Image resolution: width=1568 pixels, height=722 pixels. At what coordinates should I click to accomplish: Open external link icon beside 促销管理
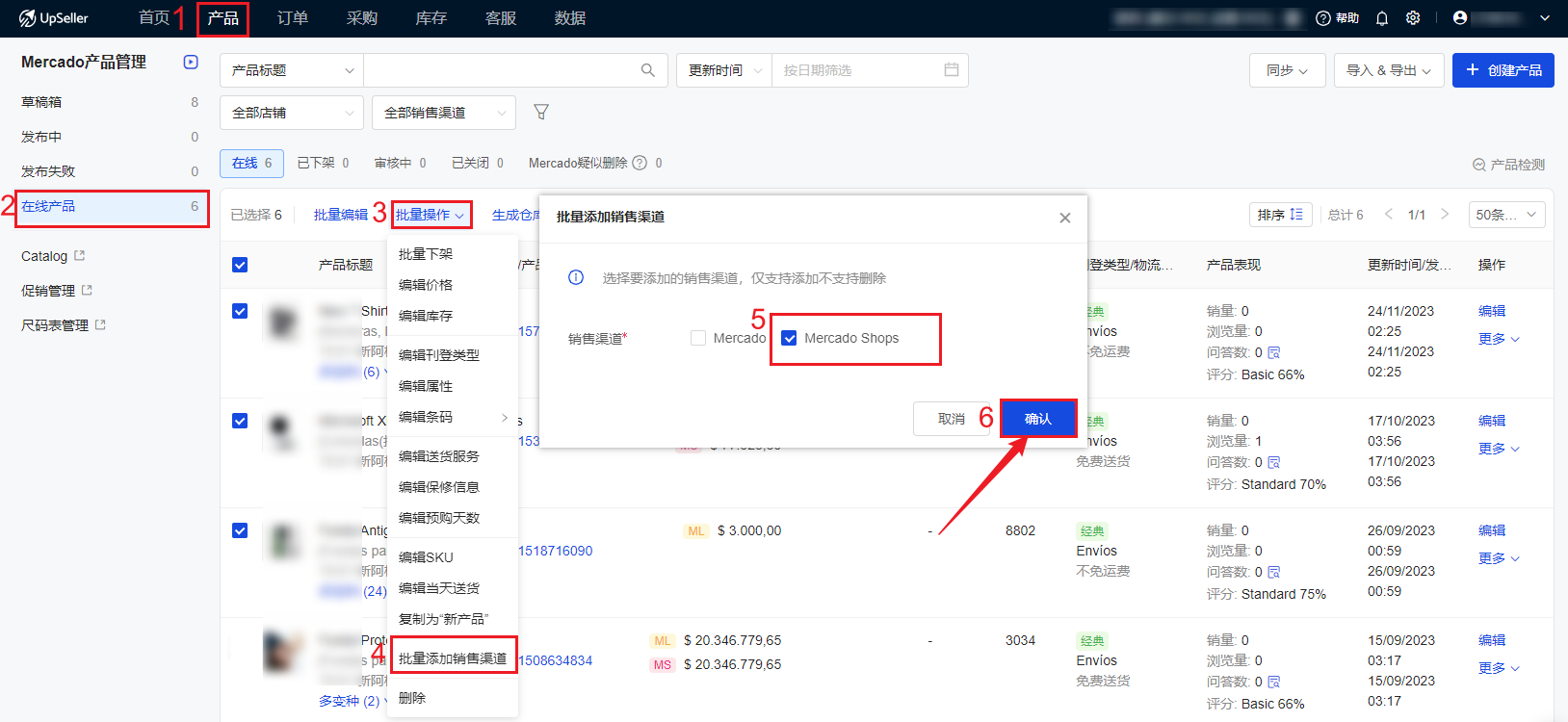coord(88,290)
